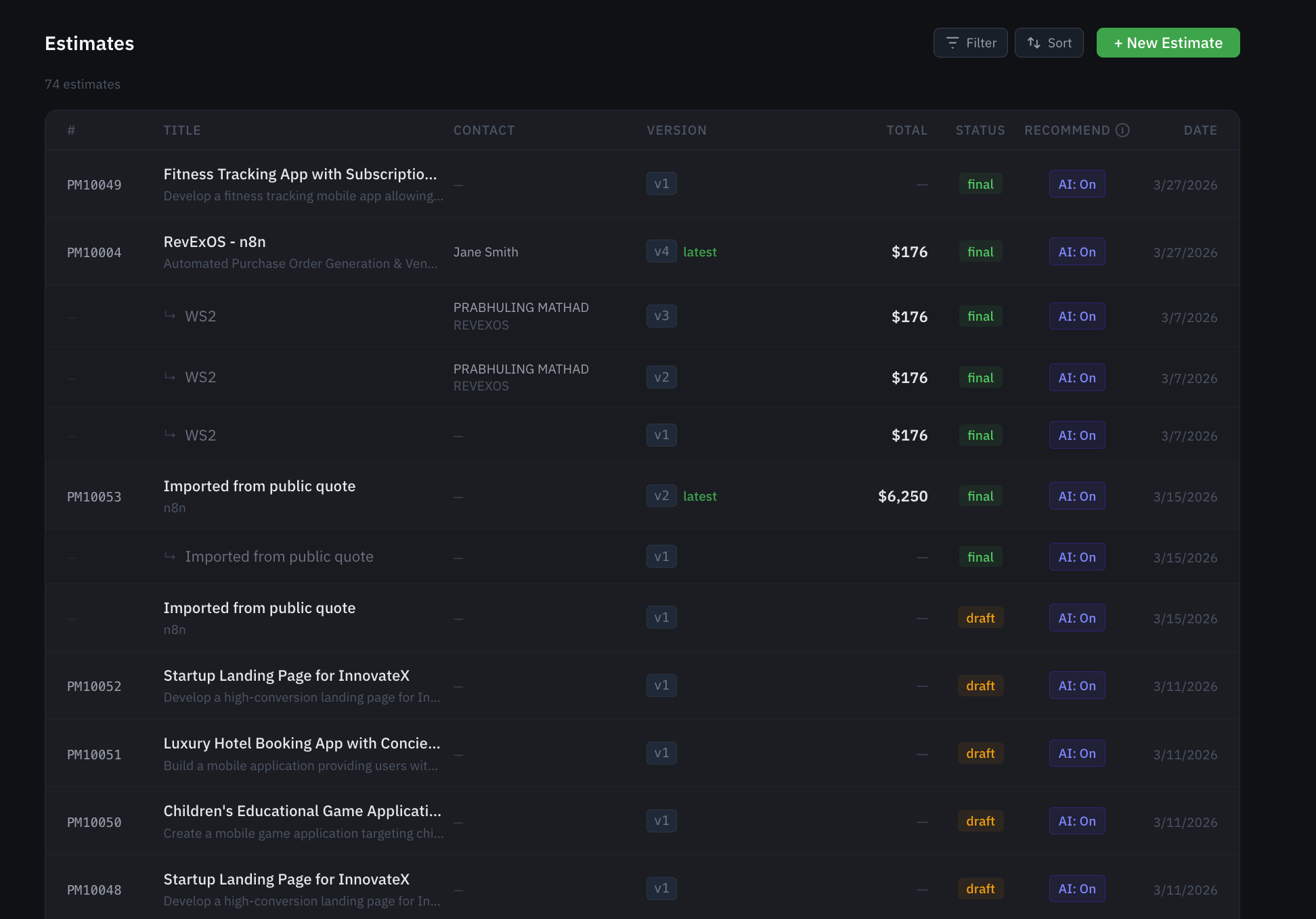Click the TOTAL column header
This screenshot has width=1316, height=919.
click(906, 130)
